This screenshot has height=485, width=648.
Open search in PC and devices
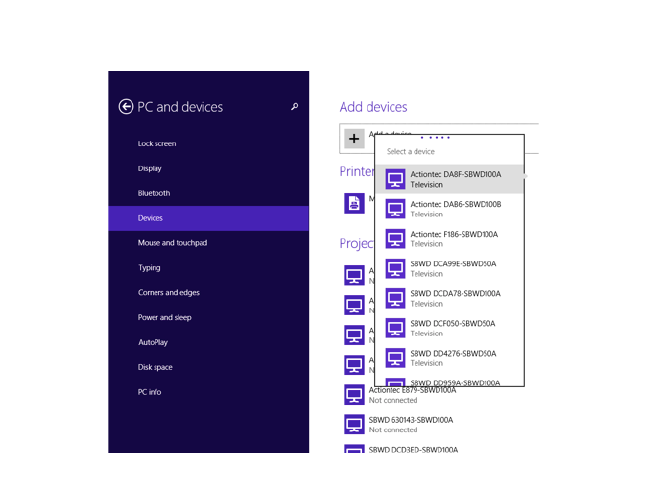click(294, 107)
